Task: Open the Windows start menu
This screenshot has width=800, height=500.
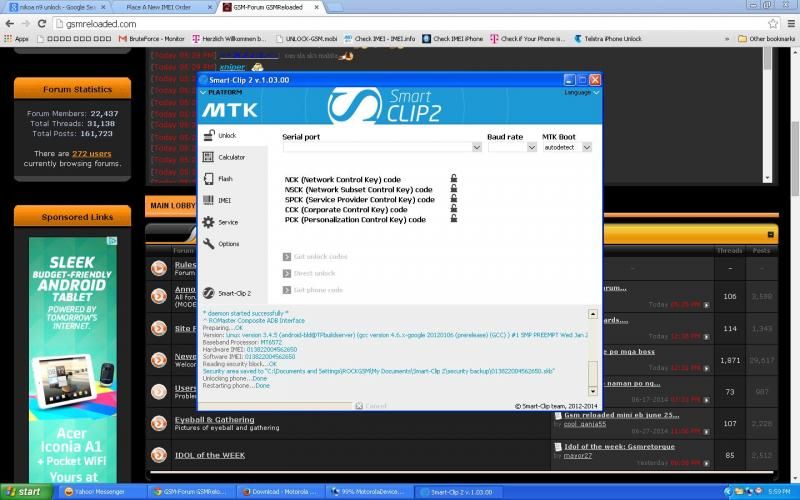Action: point(26,492)
